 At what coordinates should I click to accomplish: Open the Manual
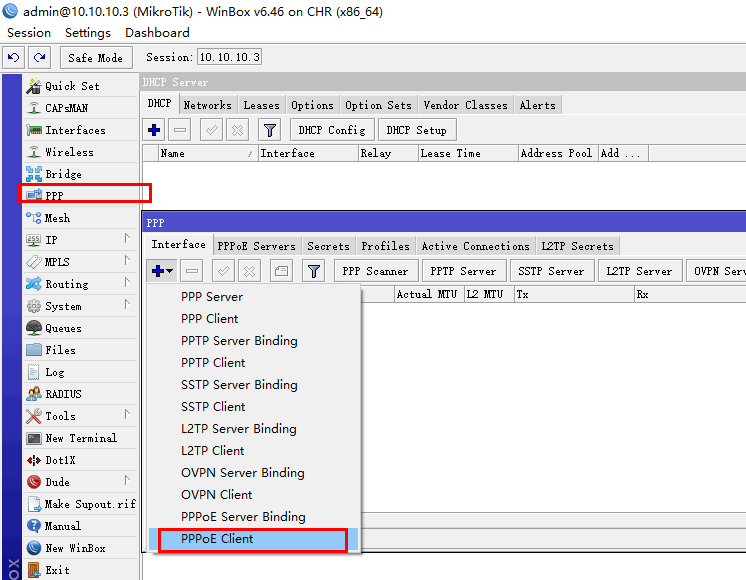(80, 526)
